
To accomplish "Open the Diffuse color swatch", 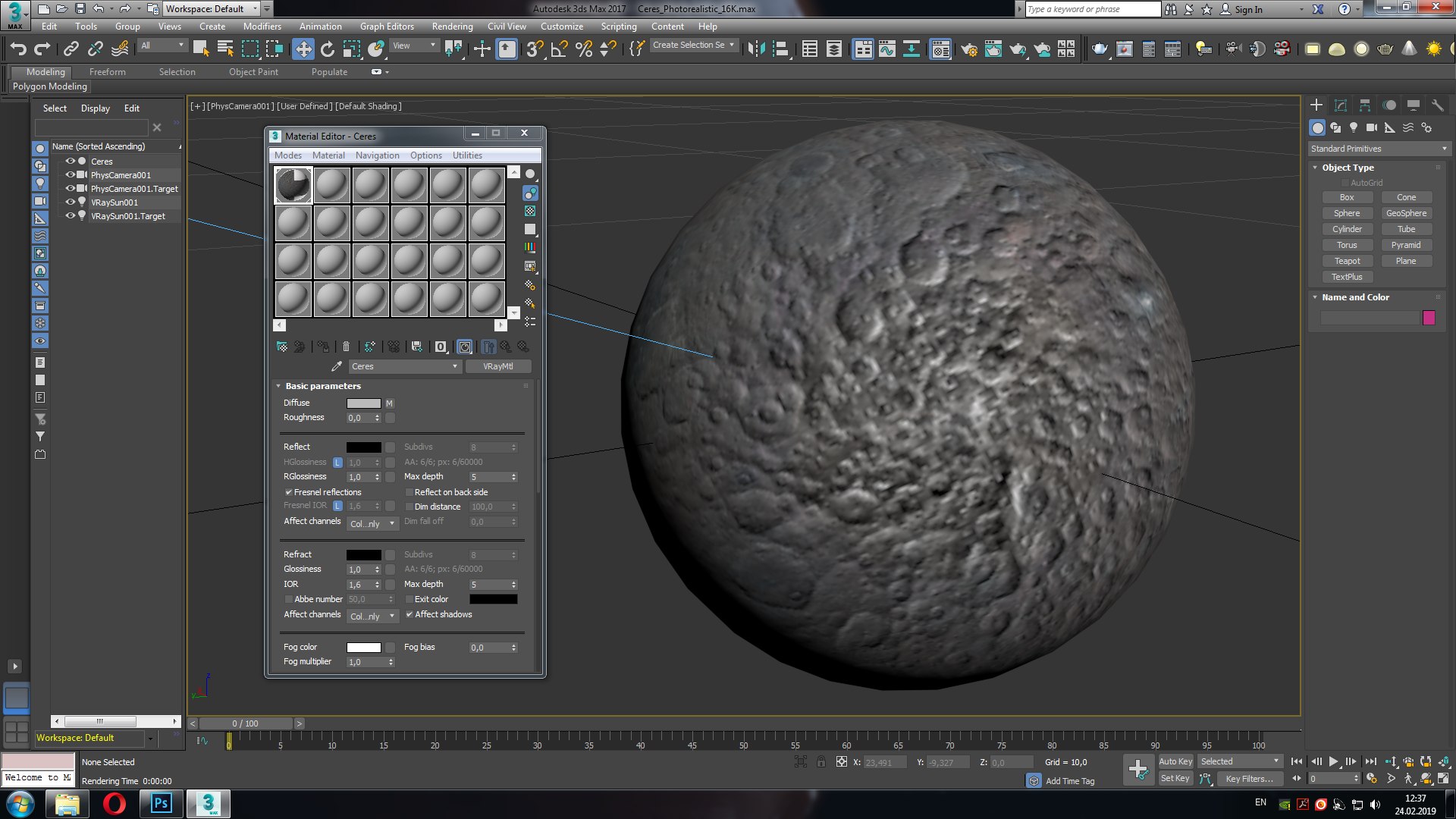I will tap(363, 403).
